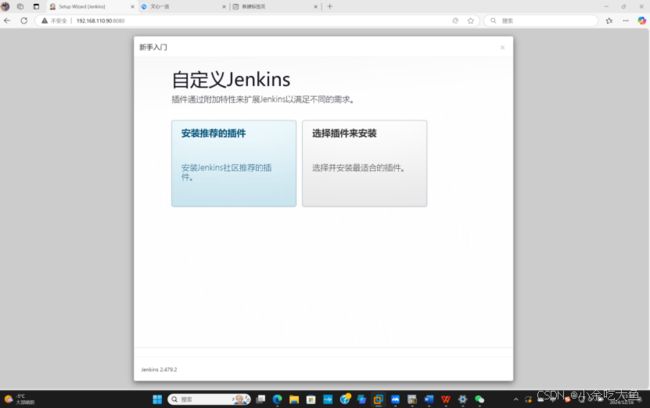Close the third browser tab
650x408 pixels.
click(x=315, y=7)
